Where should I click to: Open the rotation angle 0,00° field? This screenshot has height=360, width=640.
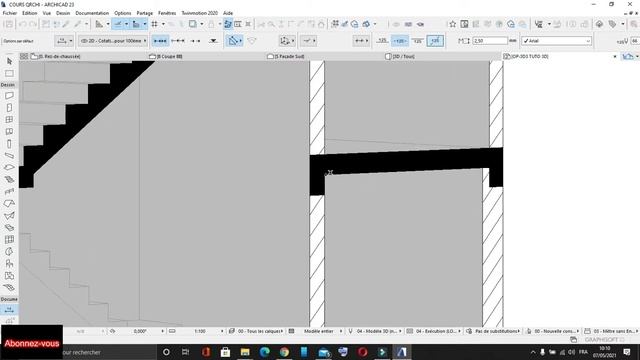tap(140, 331)
